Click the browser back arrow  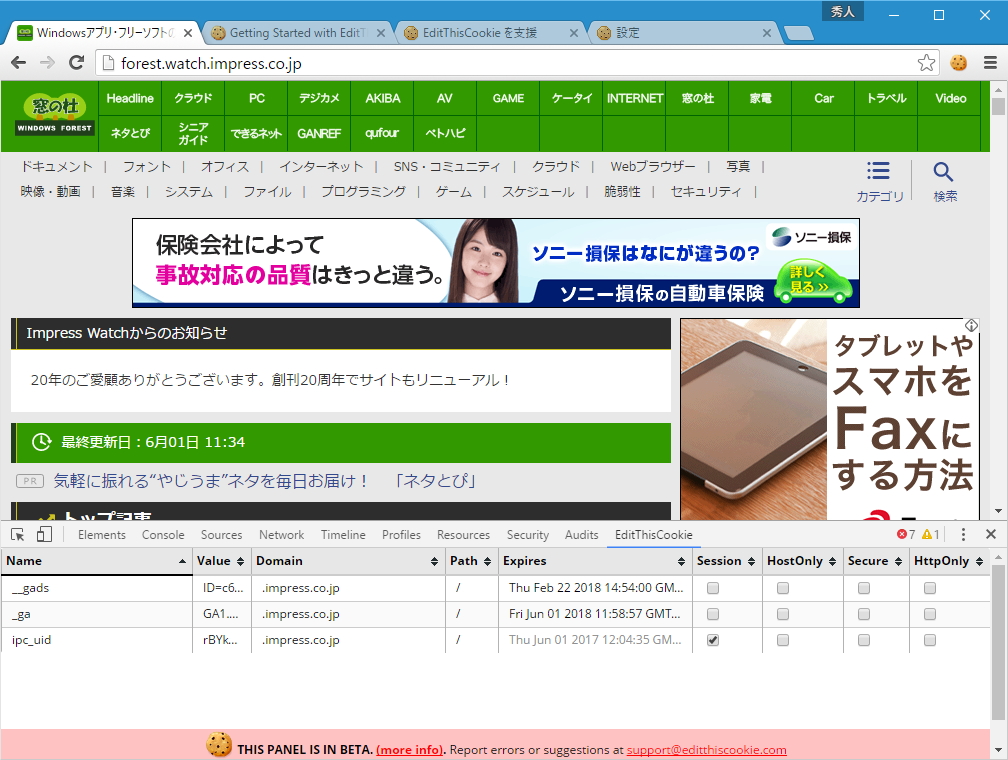[x=19, y=62]
